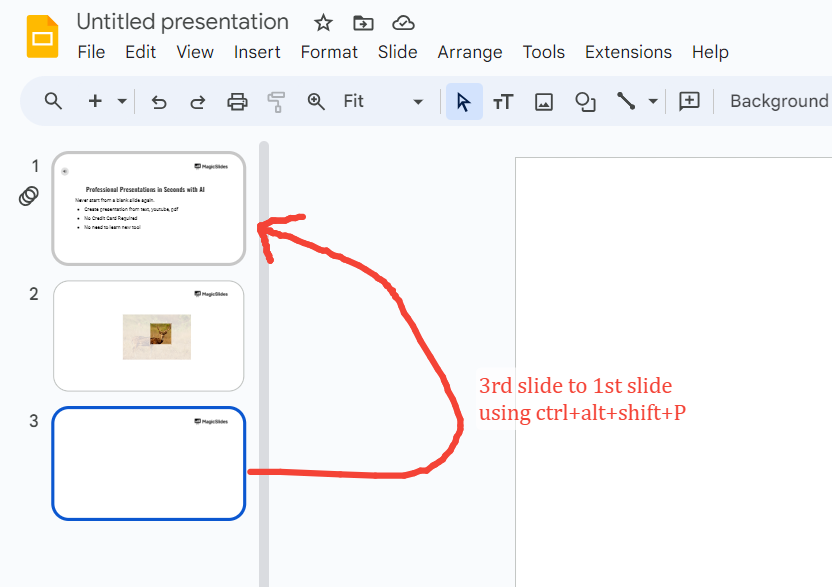This screenshot has width=832, height=587.
Task: Click the Background button
Action: [778, 101]
